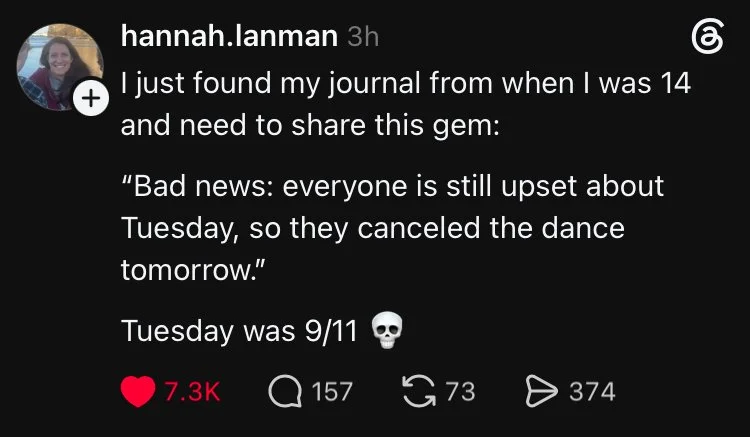The width and height of the screenshot is (750, 437).
Task: View the 7.3K likes count
Action: coord(192,392)
